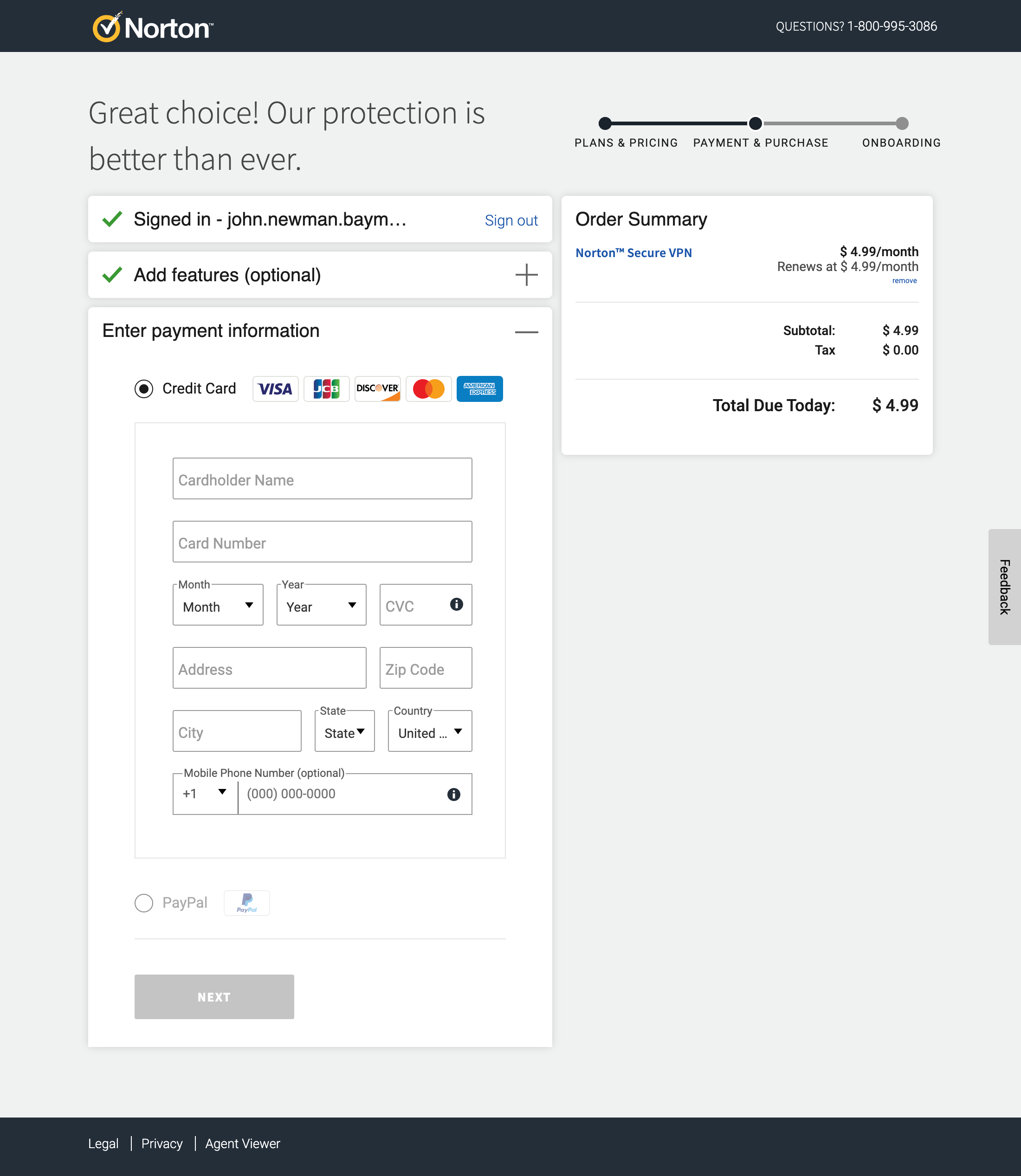Image resolution: width=1021 pixels, height=1176 pixels.
Task: Select the Visa card icon
Action: [x=275, y=388]
